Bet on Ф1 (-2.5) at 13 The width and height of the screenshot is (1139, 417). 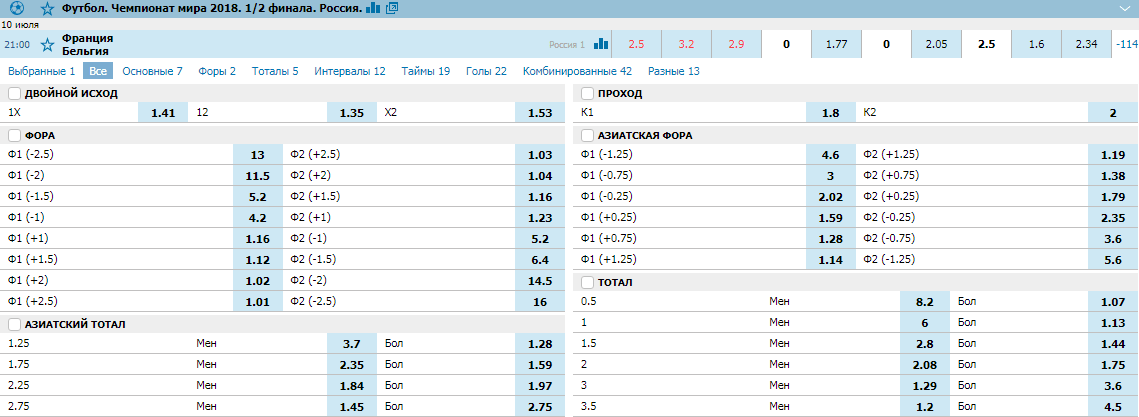(258, 155)
